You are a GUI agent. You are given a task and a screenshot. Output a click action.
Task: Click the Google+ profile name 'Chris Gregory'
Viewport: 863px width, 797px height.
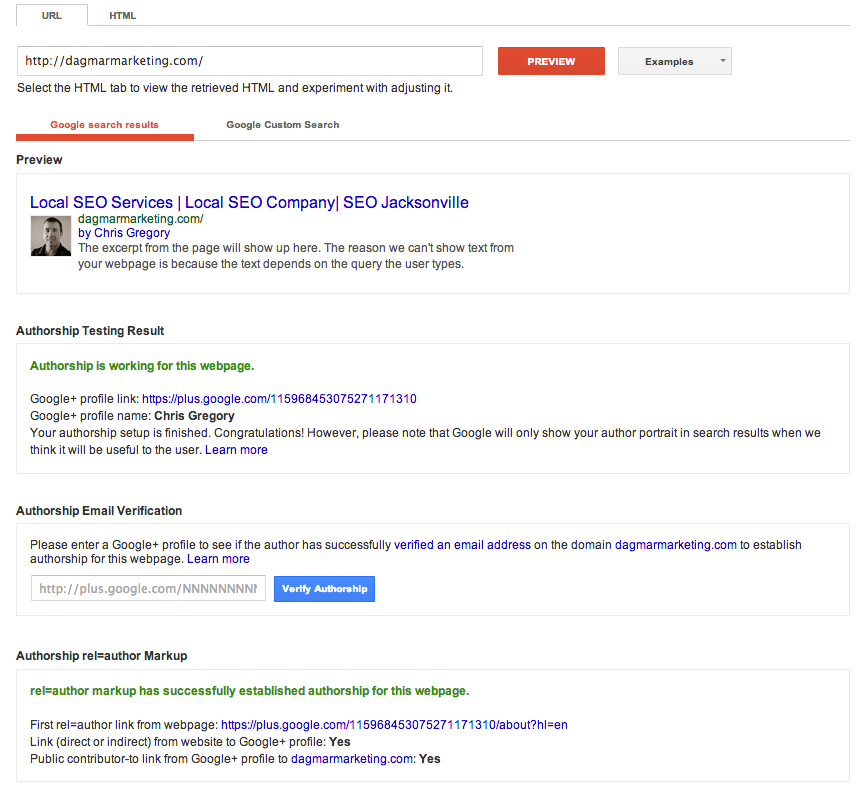pos(194,416)
